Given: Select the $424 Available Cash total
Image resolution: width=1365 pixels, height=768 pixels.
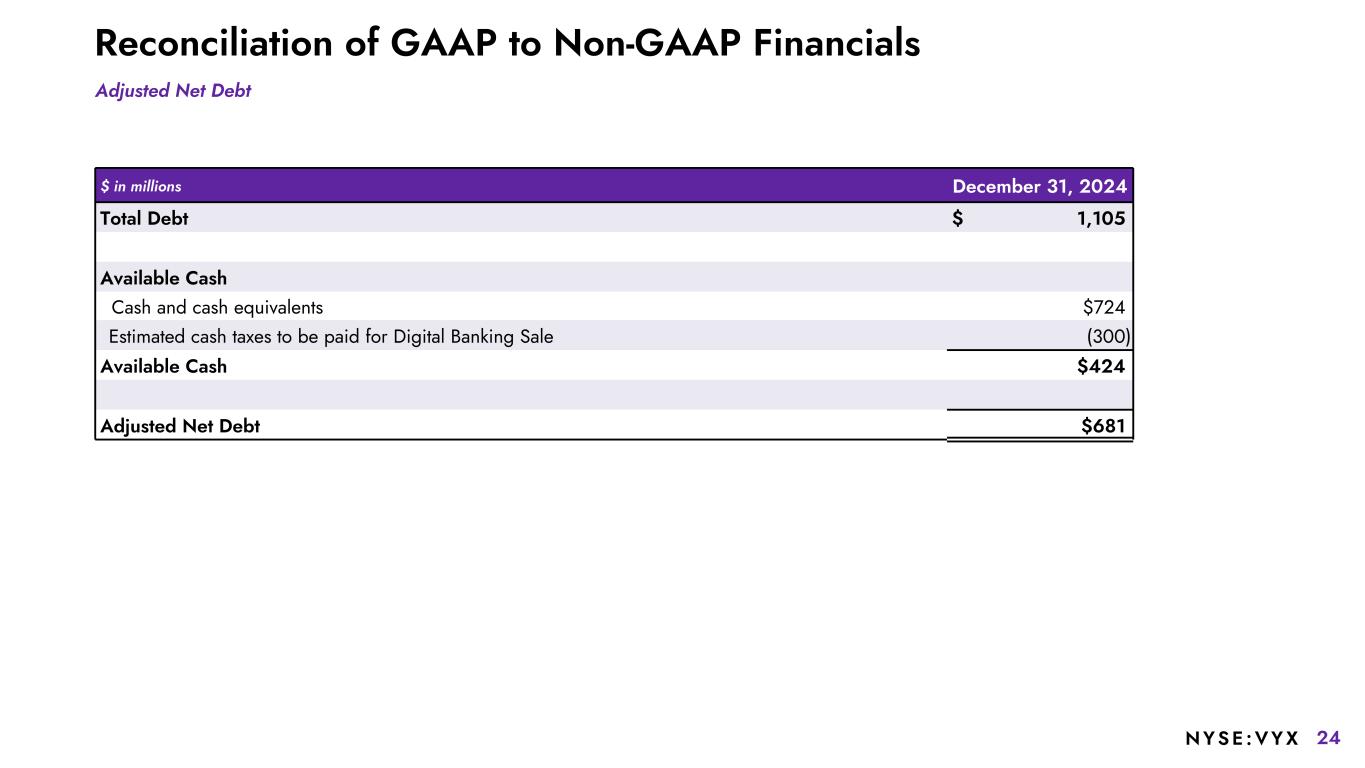Looking at the screenshot, I should pyautogui.click(x=1101, y=366).
